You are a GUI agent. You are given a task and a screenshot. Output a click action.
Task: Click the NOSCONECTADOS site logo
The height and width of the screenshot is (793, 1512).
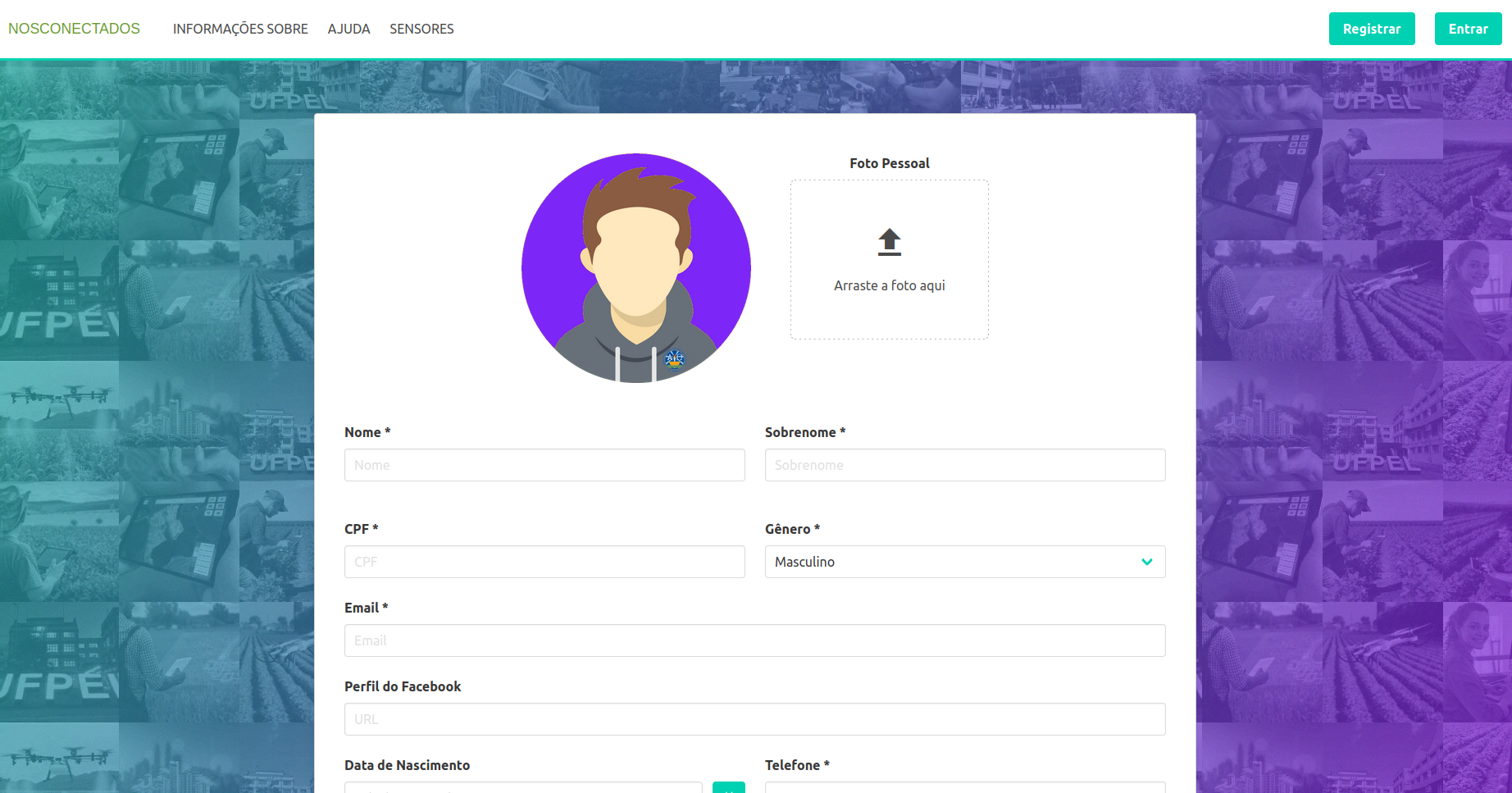coord(74,29)
